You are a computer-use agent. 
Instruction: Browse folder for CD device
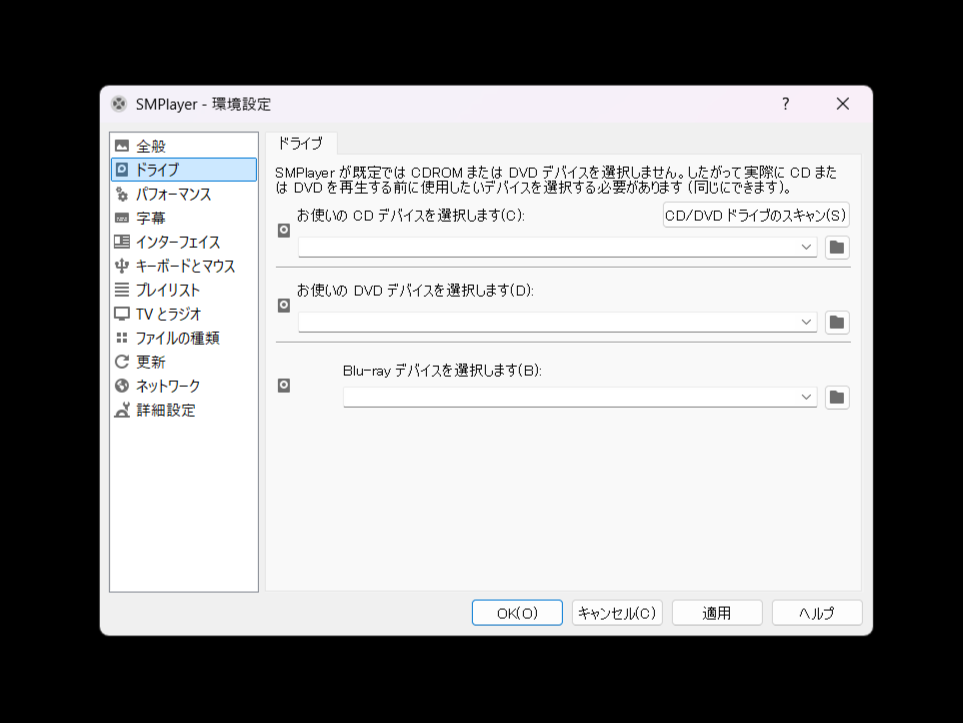tap(837, 247)
